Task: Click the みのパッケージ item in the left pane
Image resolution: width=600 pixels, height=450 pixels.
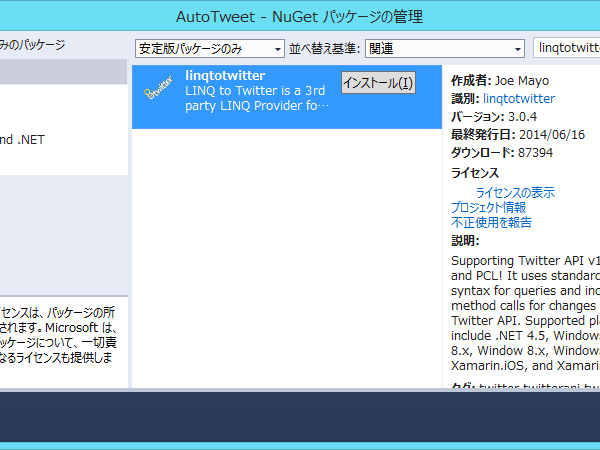Action: click(x=33, y=45)
